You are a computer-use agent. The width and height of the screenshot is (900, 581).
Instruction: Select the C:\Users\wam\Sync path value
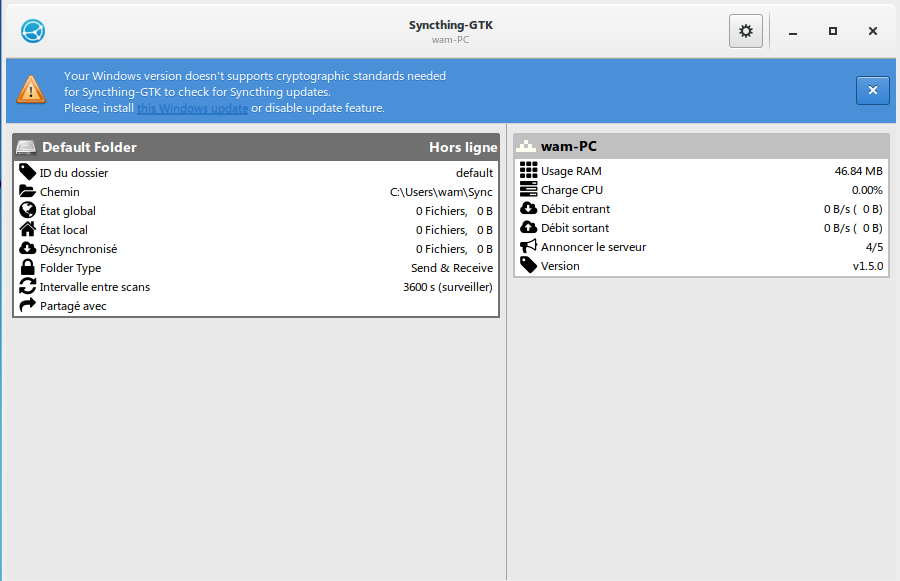coord(441,192)
